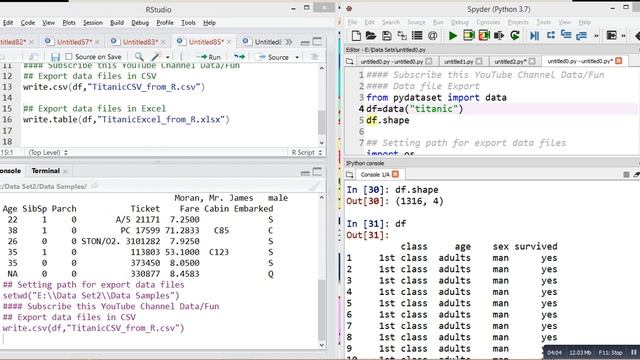Open the Search menu in Spyder

tap(391, 22)
